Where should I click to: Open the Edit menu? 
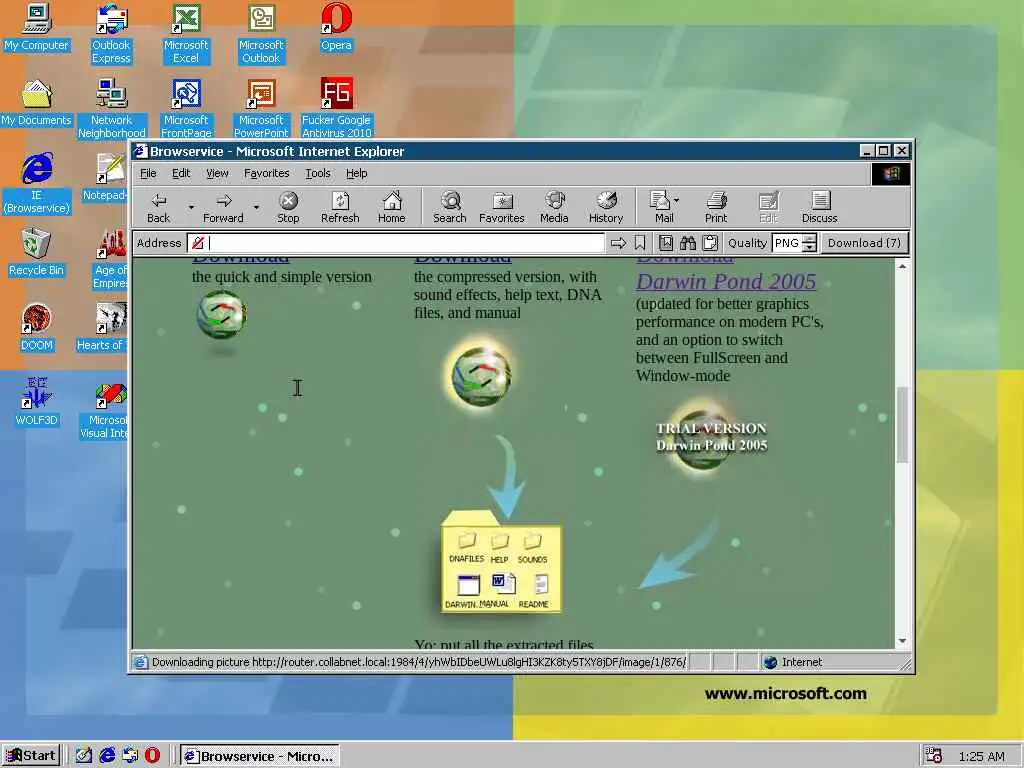point(181,173)
